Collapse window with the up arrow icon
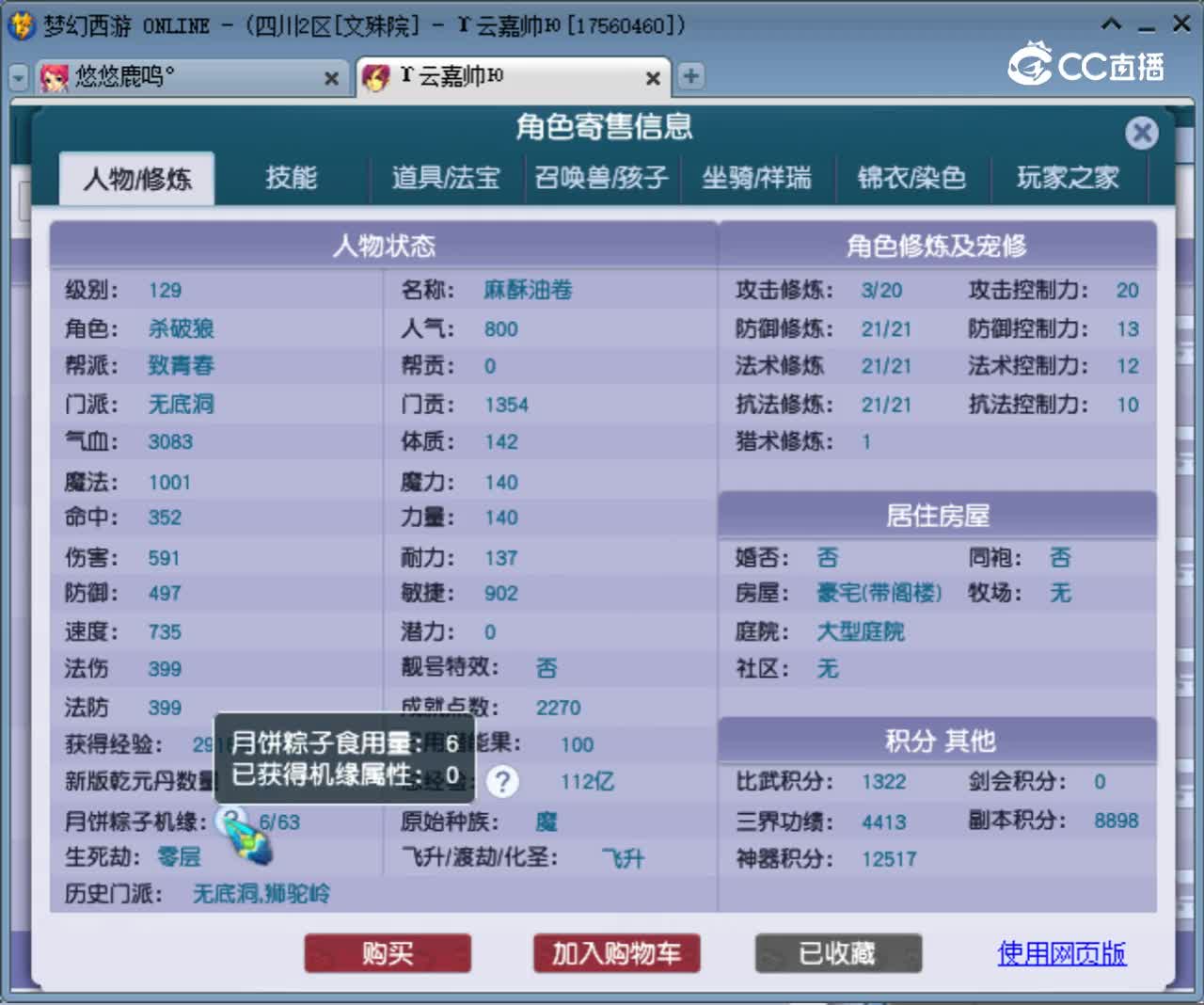 [1111, 24]
